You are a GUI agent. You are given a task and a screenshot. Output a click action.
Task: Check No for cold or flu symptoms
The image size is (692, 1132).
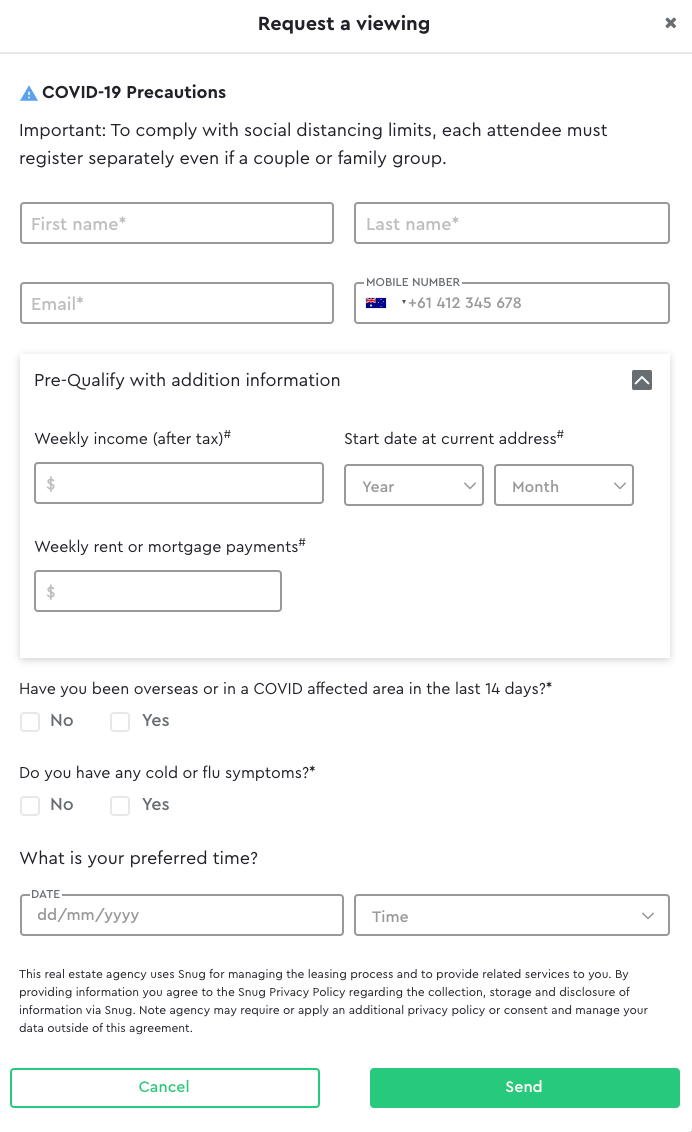coord(31,805)
